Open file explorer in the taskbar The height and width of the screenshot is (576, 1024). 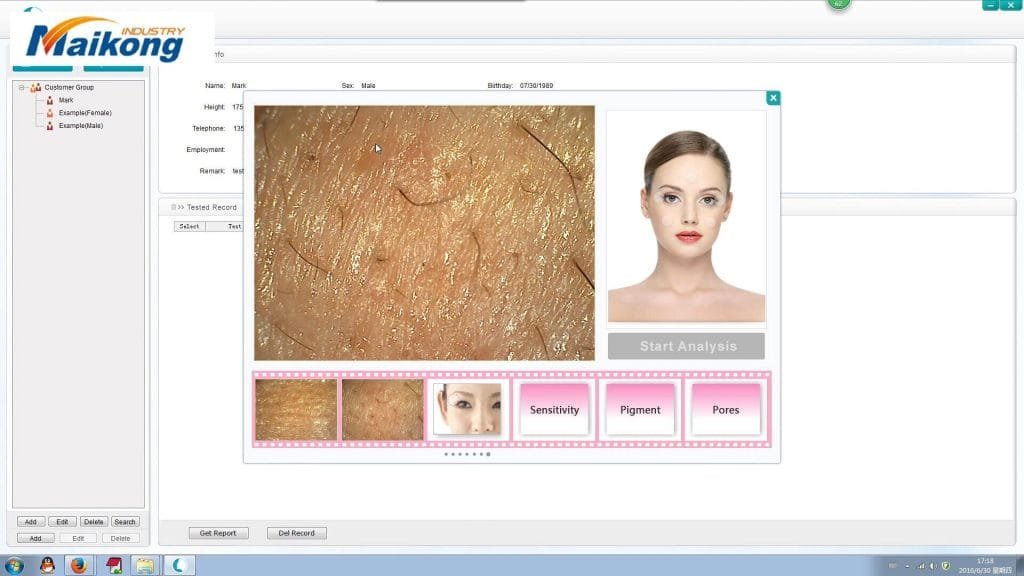pos(145,566)
